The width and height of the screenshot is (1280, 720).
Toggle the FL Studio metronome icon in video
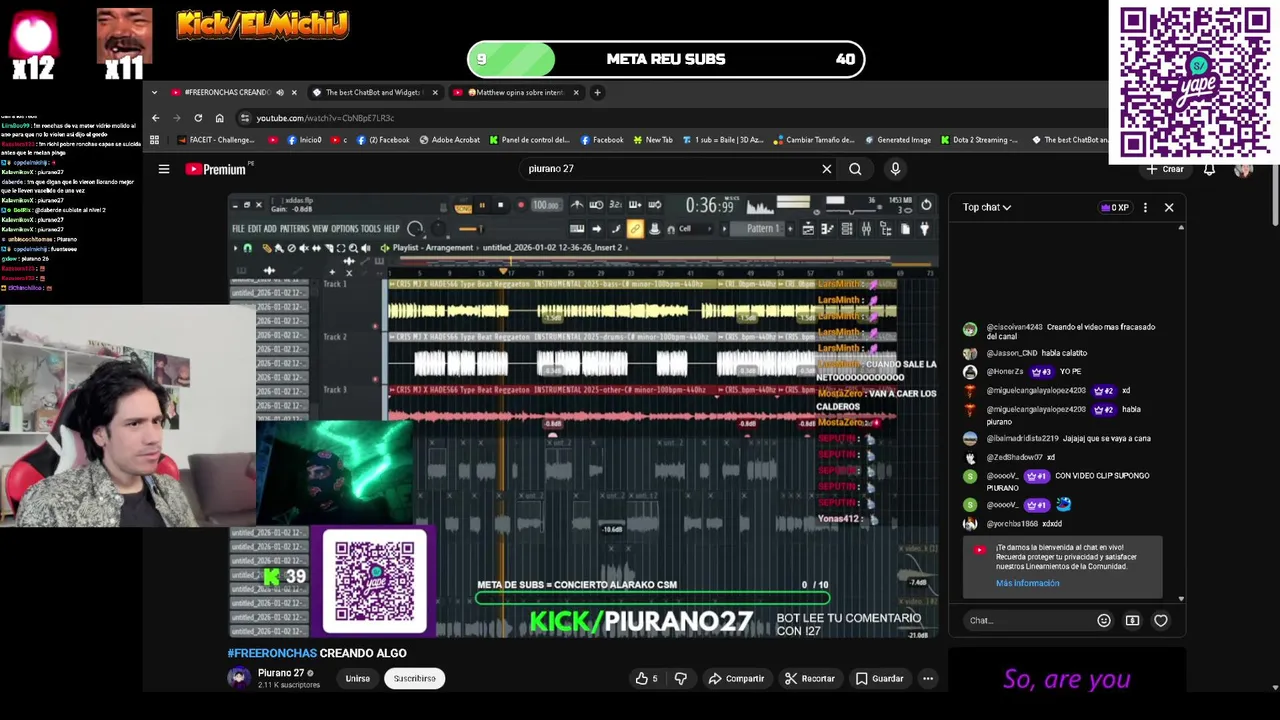coord(577,205)
